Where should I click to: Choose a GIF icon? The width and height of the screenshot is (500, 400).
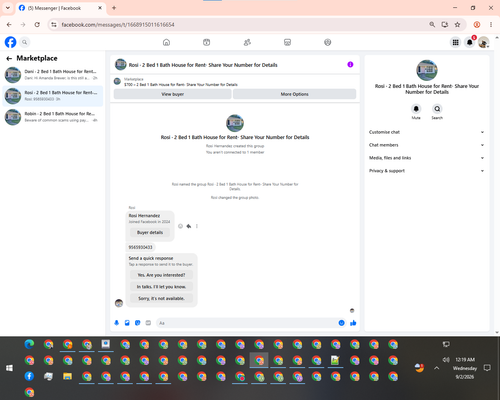coord(148,323)
